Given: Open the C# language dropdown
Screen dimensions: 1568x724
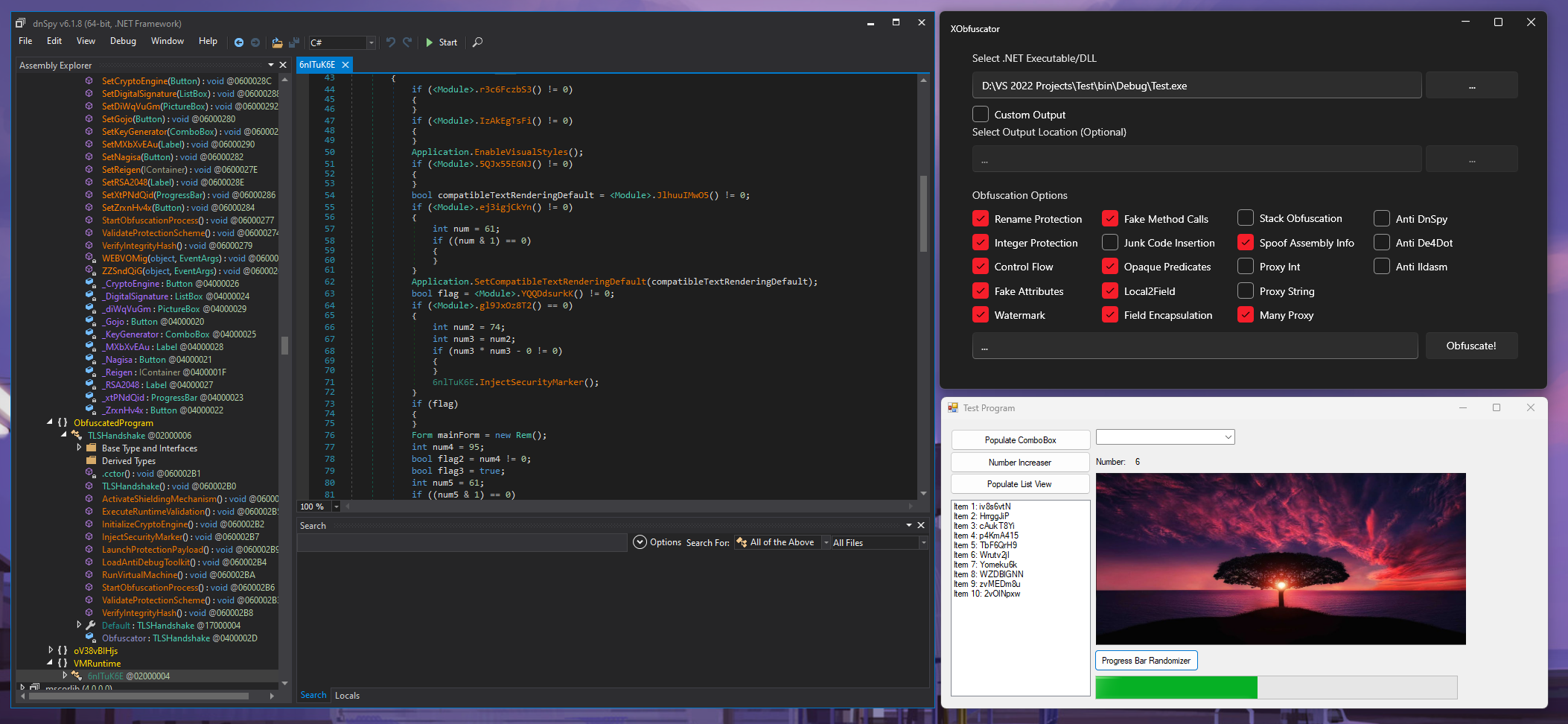Looking at the screenshot, I should 370,42.
